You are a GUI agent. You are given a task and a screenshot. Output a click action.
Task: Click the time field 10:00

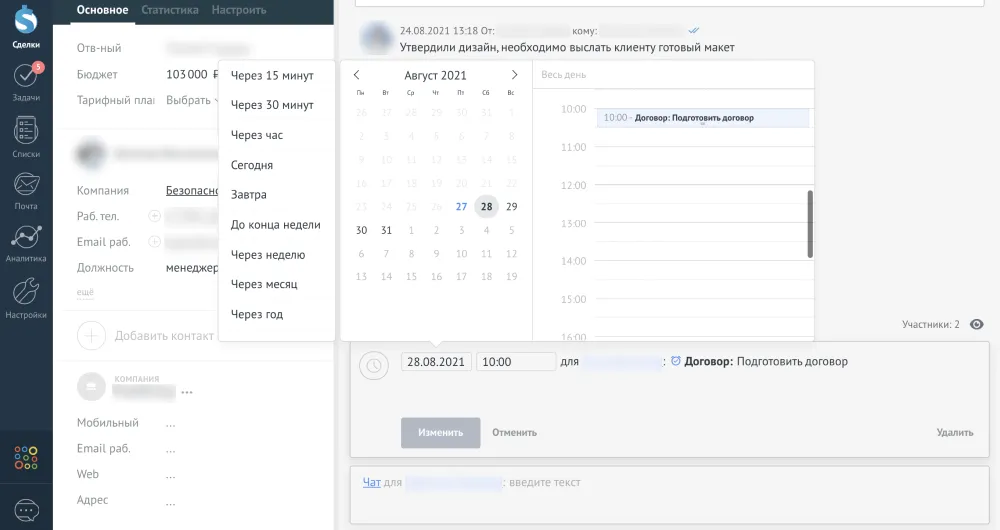[x=516, y=362]
